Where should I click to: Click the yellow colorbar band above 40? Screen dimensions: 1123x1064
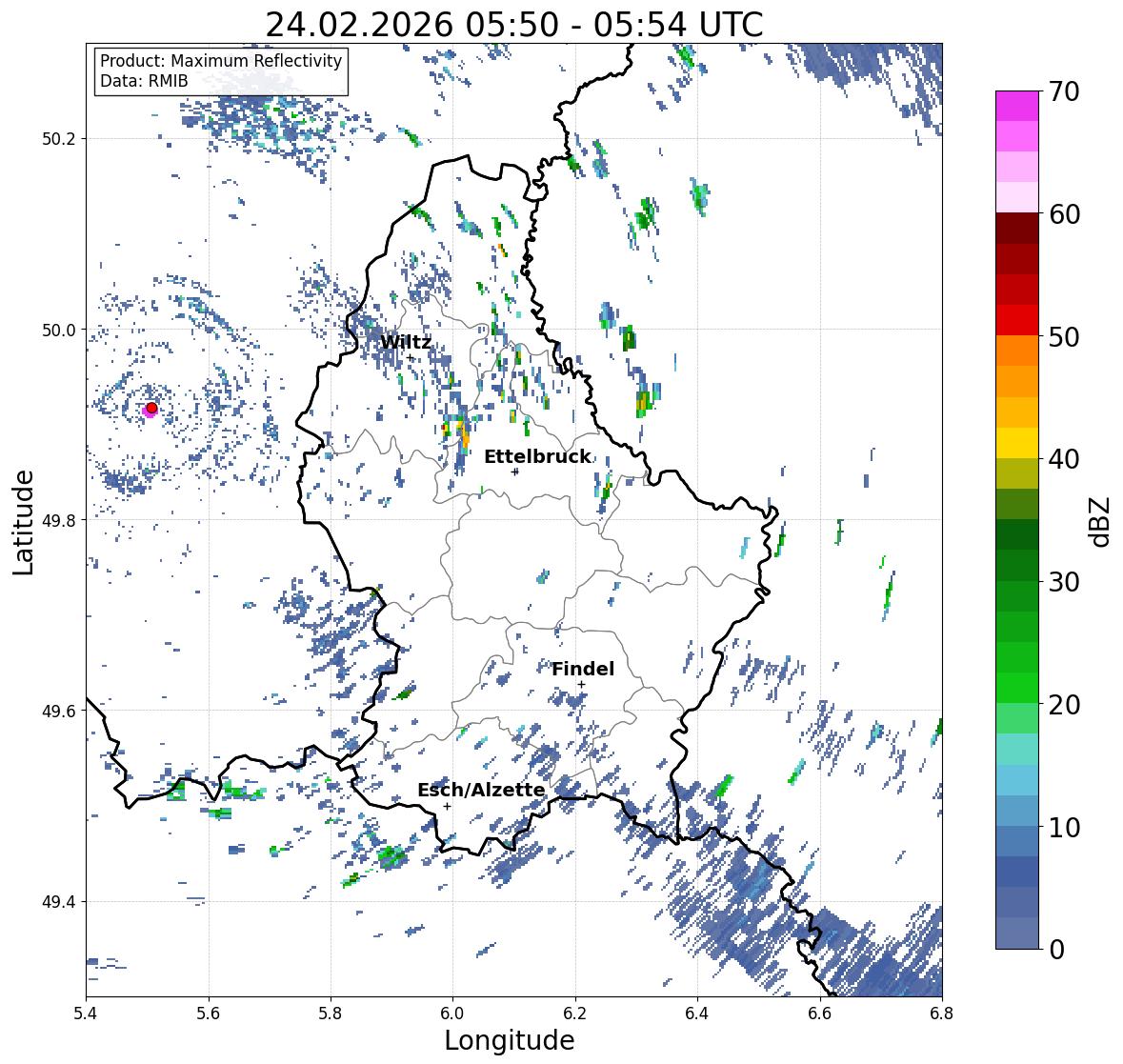coord(1017,443)
